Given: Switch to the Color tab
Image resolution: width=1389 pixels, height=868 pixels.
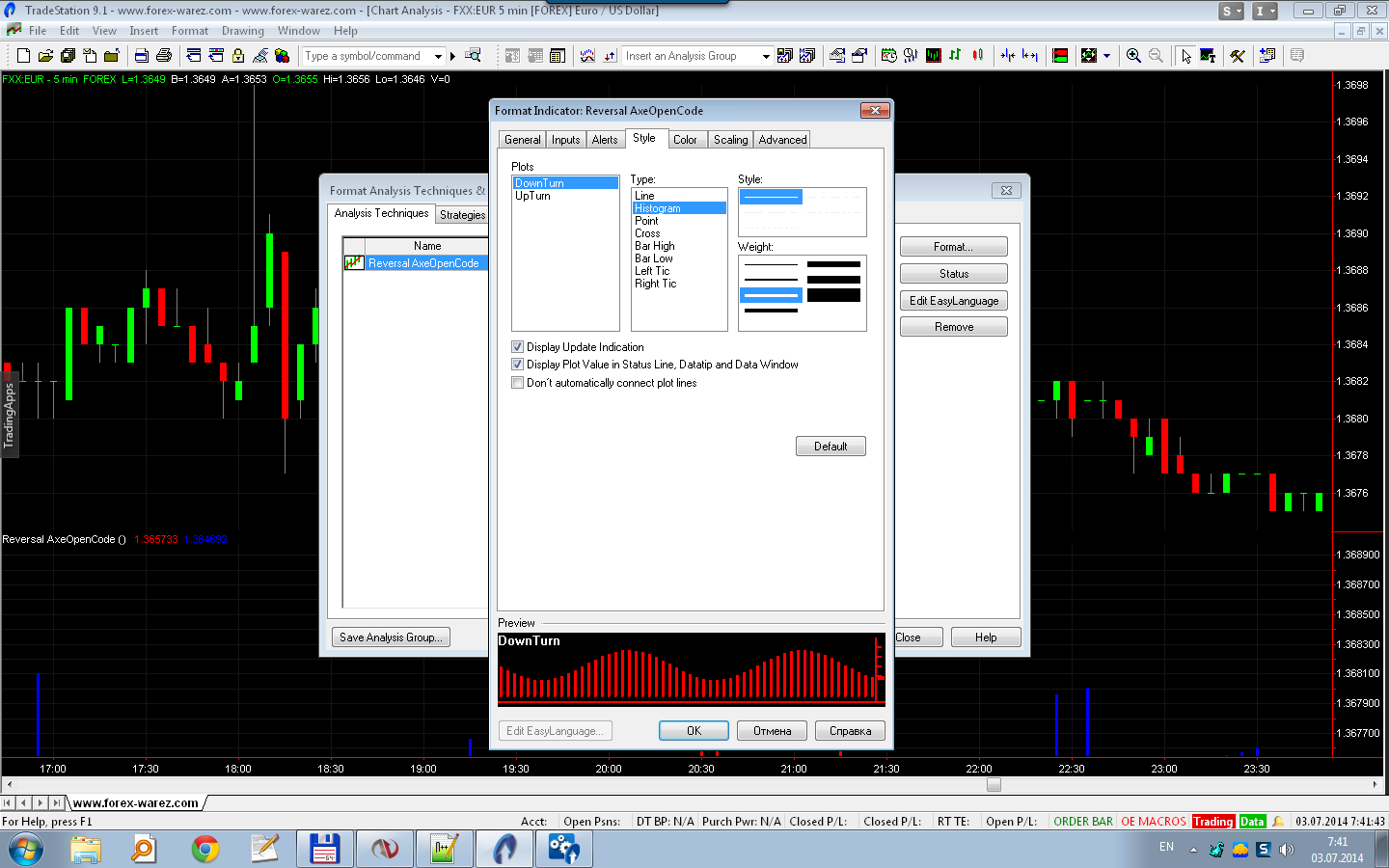Looking at the screenshot, I should 685,140.
